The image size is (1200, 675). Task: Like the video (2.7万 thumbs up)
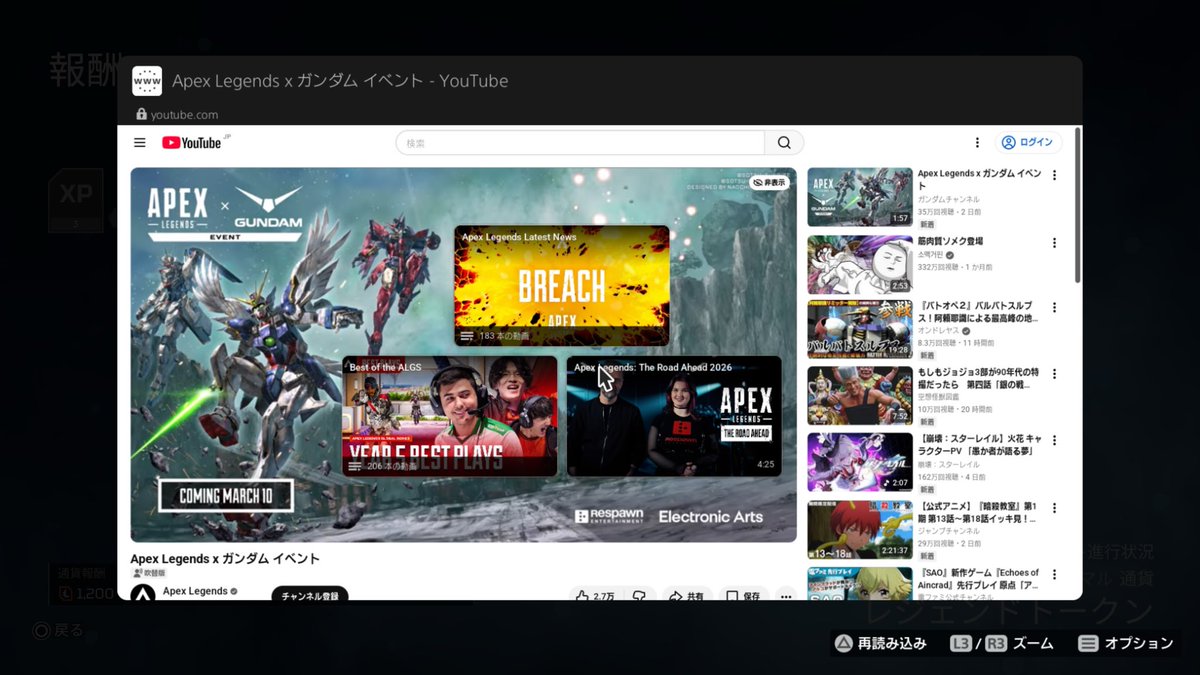(596, 595)
